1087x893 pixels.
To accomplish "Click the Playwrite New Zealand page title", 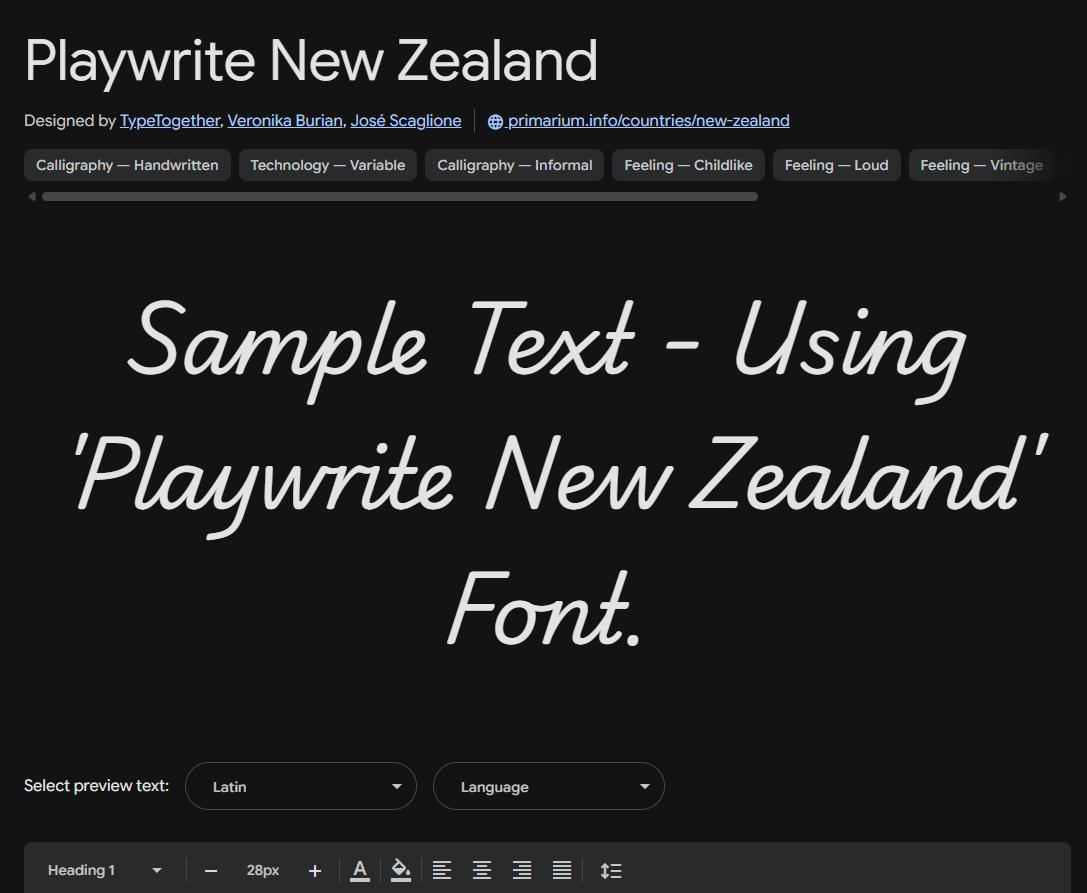I will [x=311, y=62].
